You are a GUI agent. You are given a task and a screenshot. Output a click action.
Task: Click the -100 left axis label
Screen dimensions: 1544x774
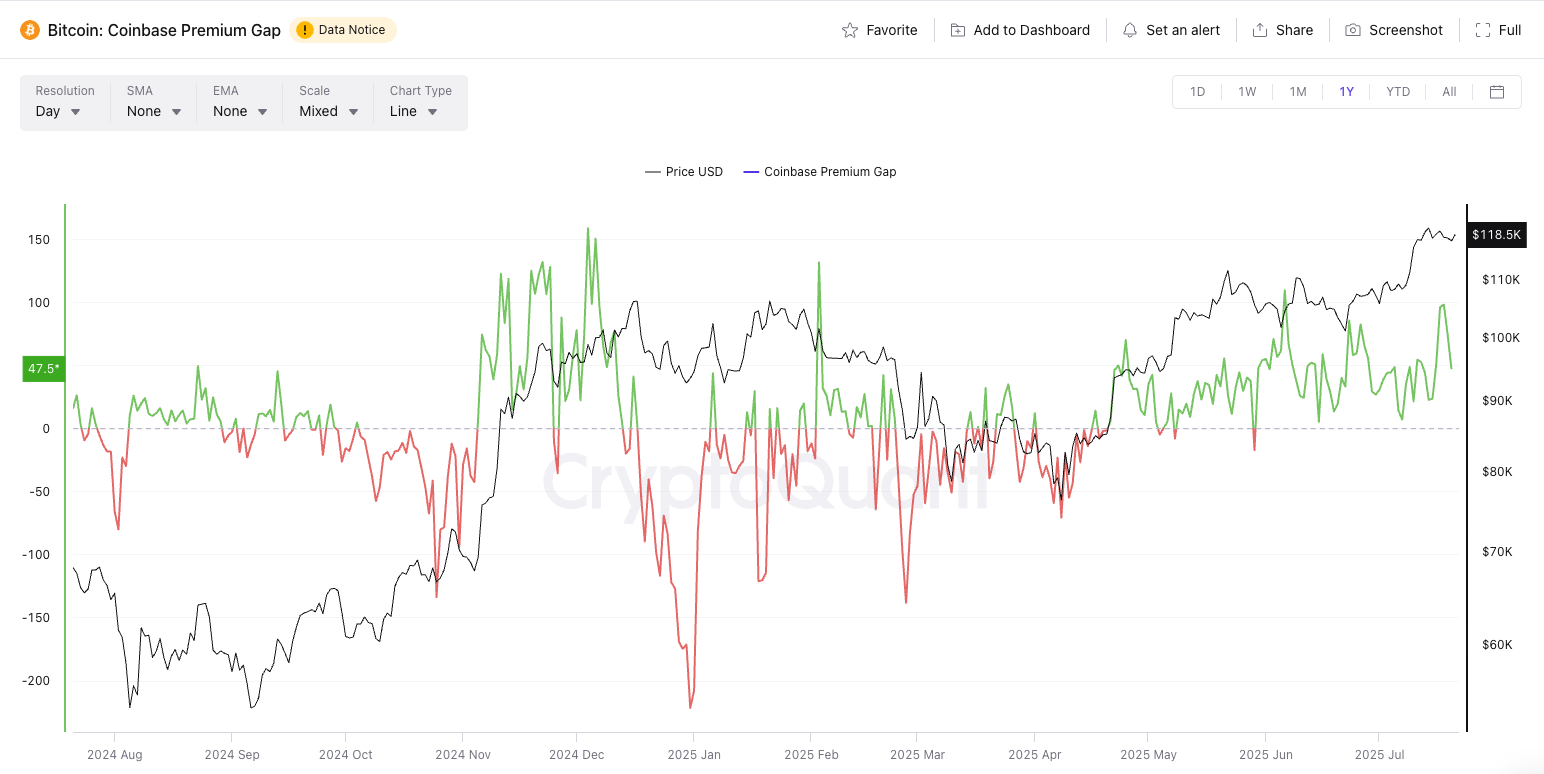coord(36,555)
